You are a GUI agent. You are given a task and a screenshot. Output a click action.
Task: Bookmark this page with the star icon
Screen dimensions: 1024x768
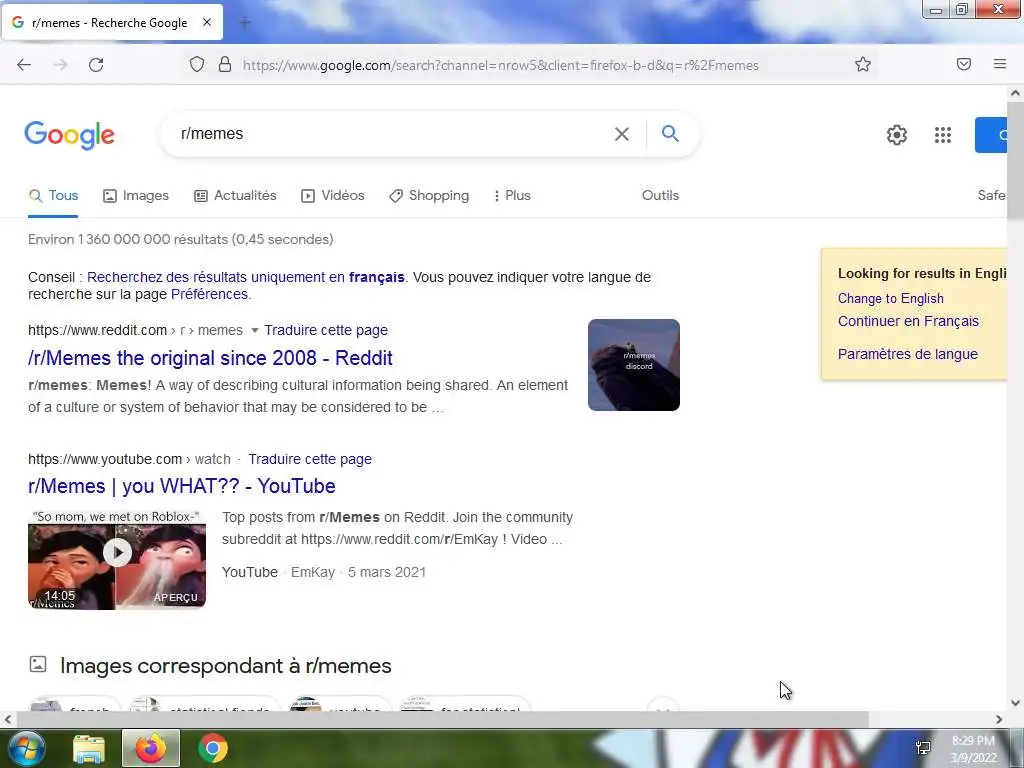[863, 64]
